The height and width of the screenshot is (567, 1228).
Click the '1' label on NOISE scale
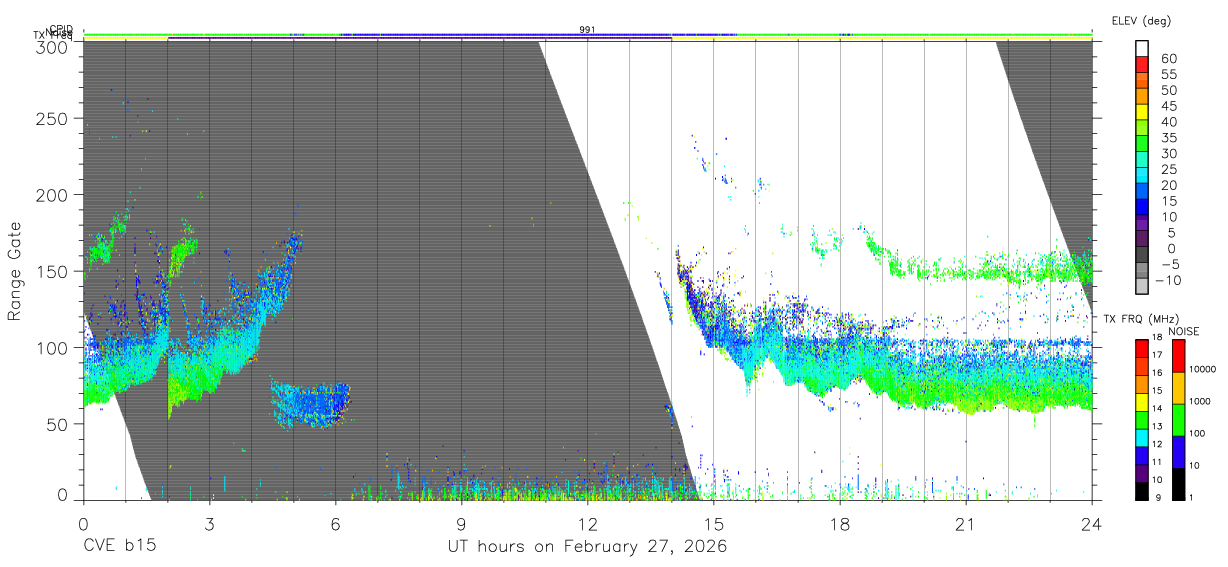(x=1192, y=498)
